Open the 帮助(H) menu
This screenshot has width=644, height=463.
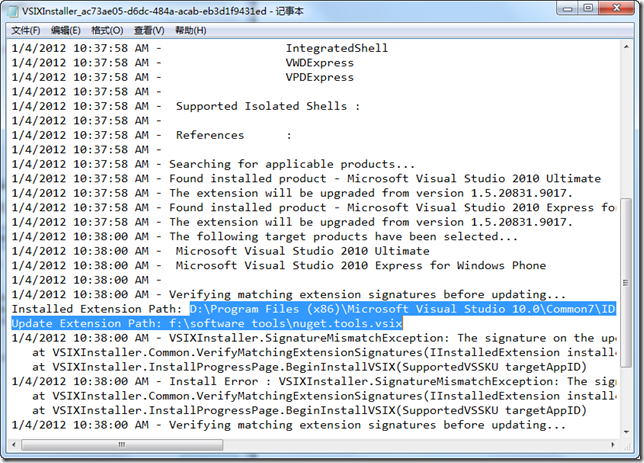click(191, 30)
